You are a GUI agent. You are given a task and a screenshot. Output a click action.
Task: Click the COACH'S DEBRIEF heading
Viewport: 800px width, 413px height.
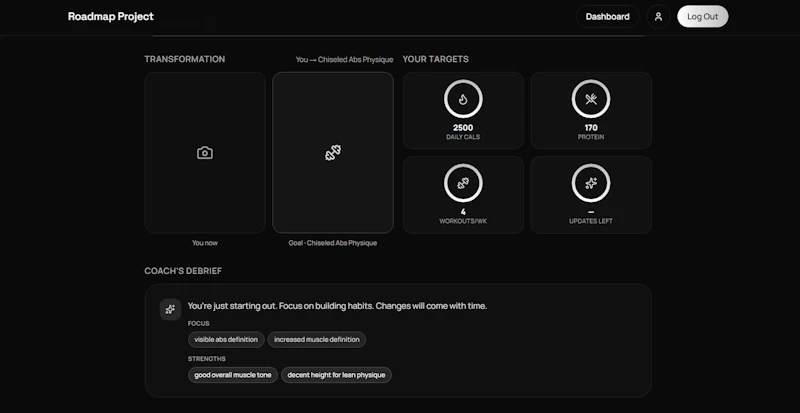pyautogui.click(x=183, y=271)
